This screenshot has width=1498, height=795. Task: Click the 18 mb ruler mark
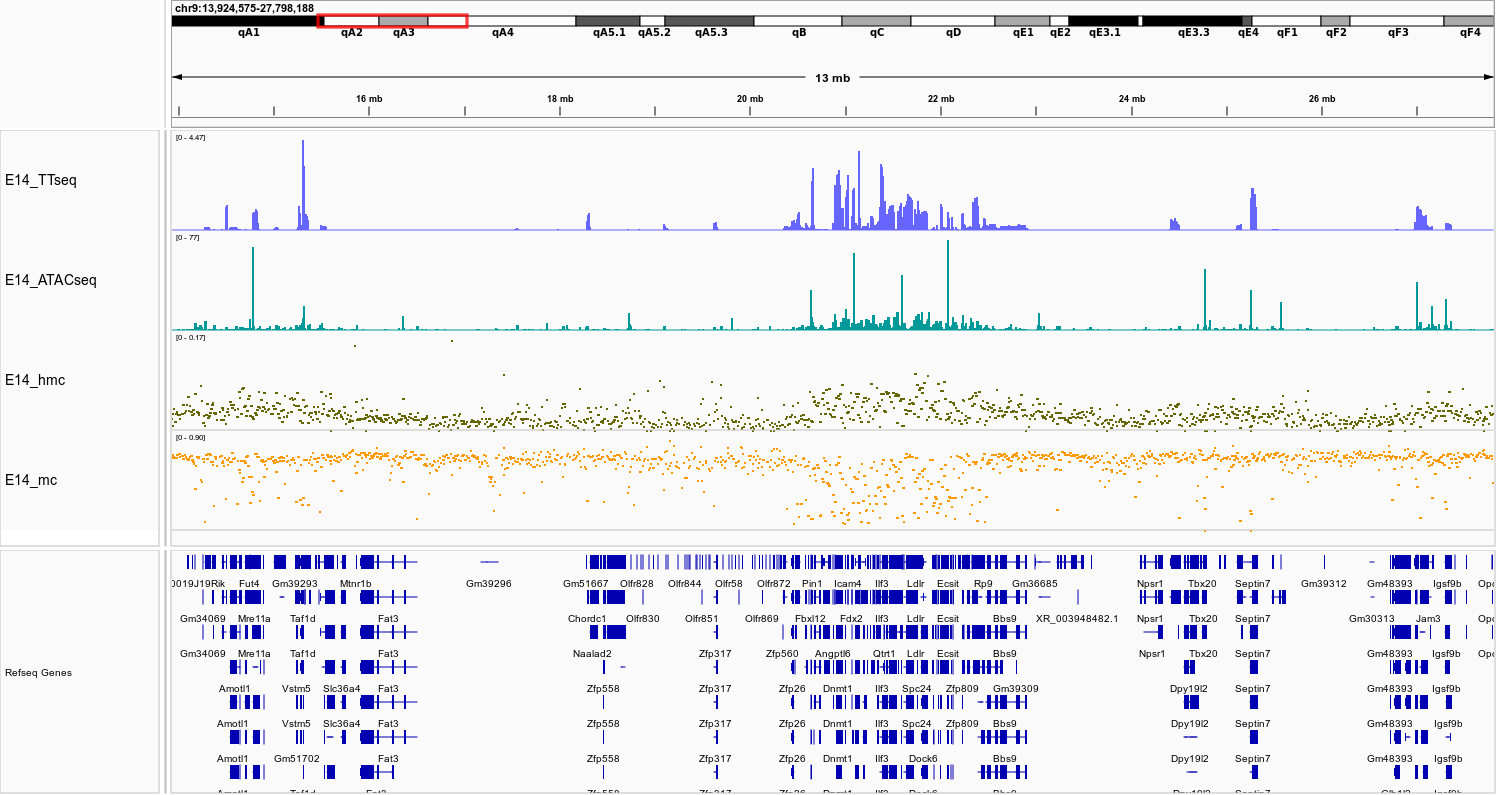pyautogui.click(x=560, y=99)
